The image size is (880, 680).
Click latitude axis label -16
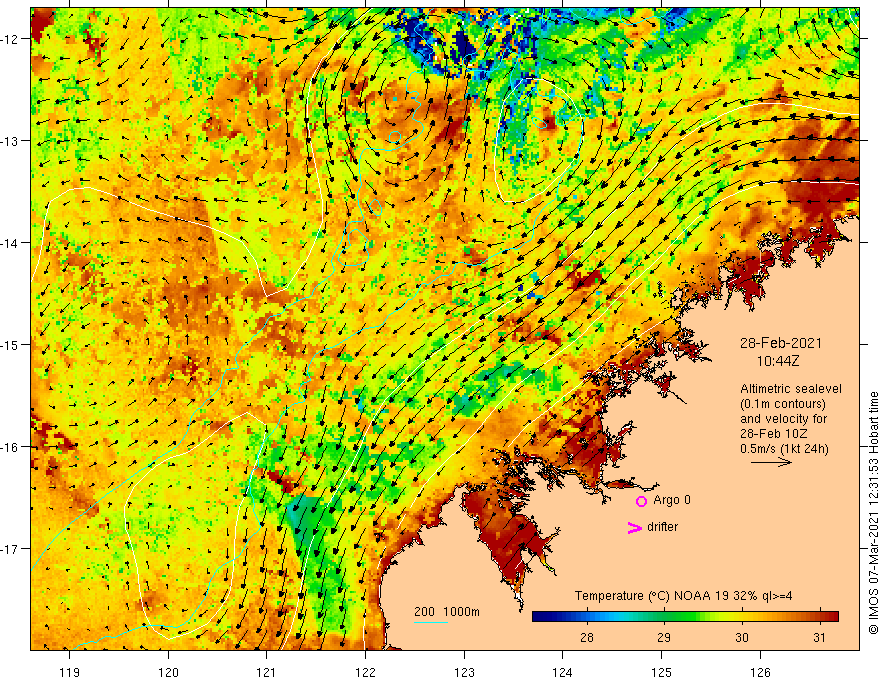point(9,447)
